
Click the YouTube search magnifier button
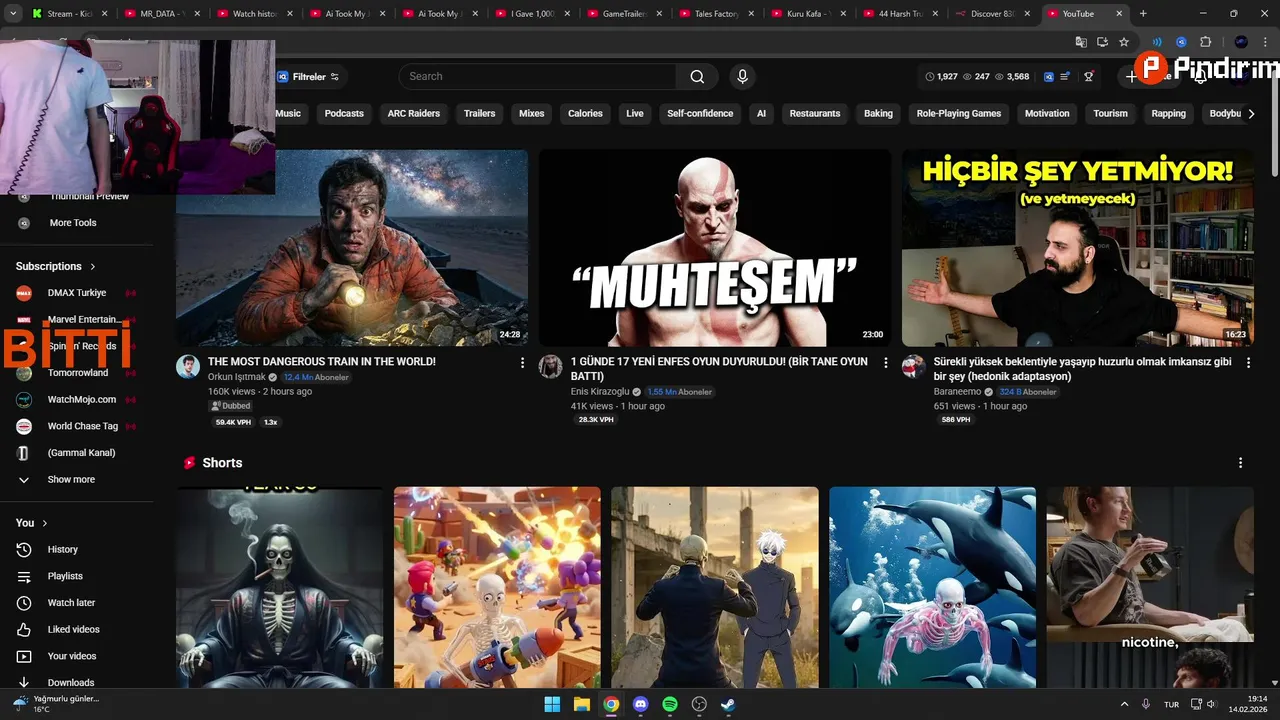(x=697, y=77)
